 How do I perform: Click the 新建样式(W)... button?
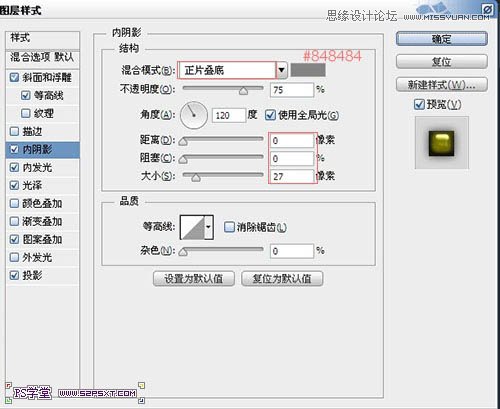point(442,85)
